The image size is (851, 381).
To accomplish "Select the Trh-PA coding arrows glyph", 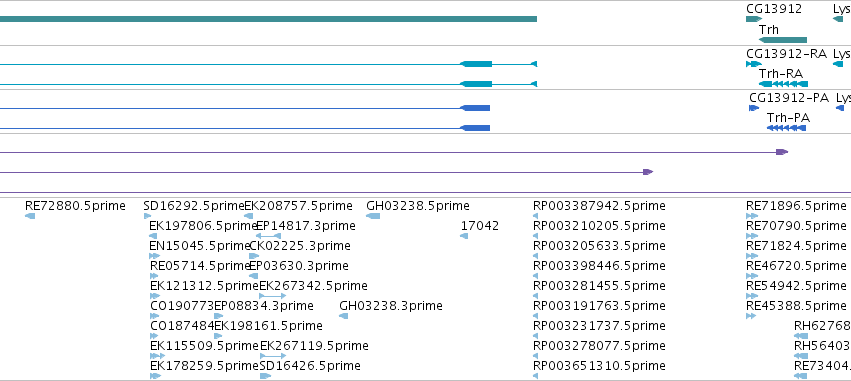I will (x=786, y=128).
